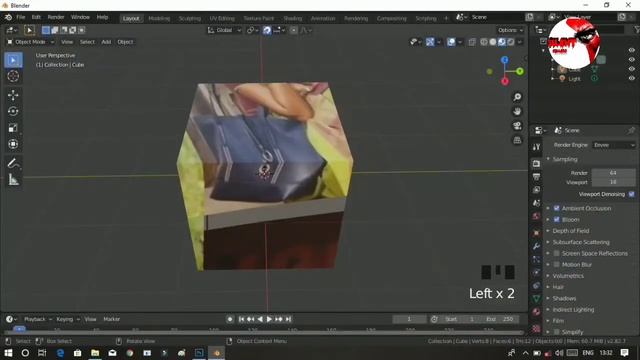Image resolution: width=640 pixels, height=360 pixels.
Task: Switch viewport to rendered shading
Action: point(511,42)
